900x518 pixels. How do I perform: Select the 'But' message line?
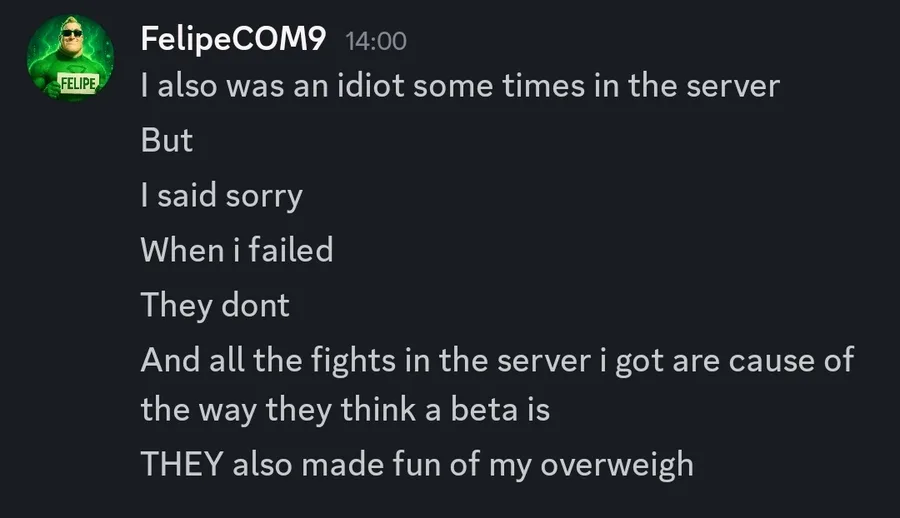point(166,140)
